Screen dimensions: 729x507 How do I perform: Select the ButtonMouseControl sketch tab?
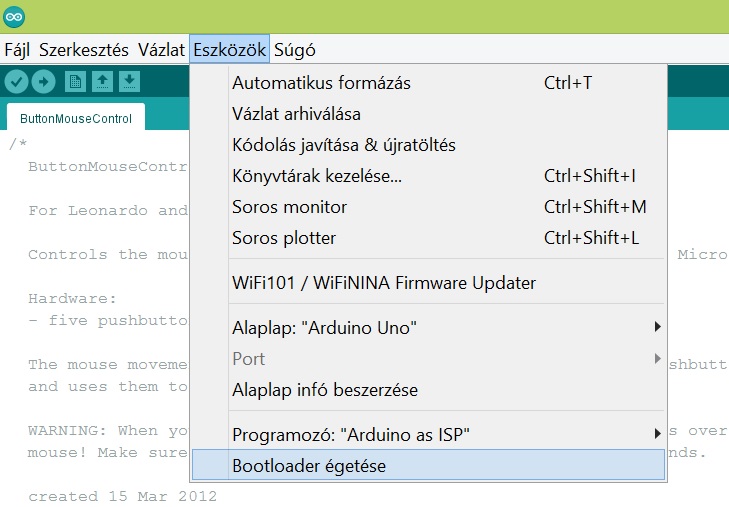(x=76, y=119)
